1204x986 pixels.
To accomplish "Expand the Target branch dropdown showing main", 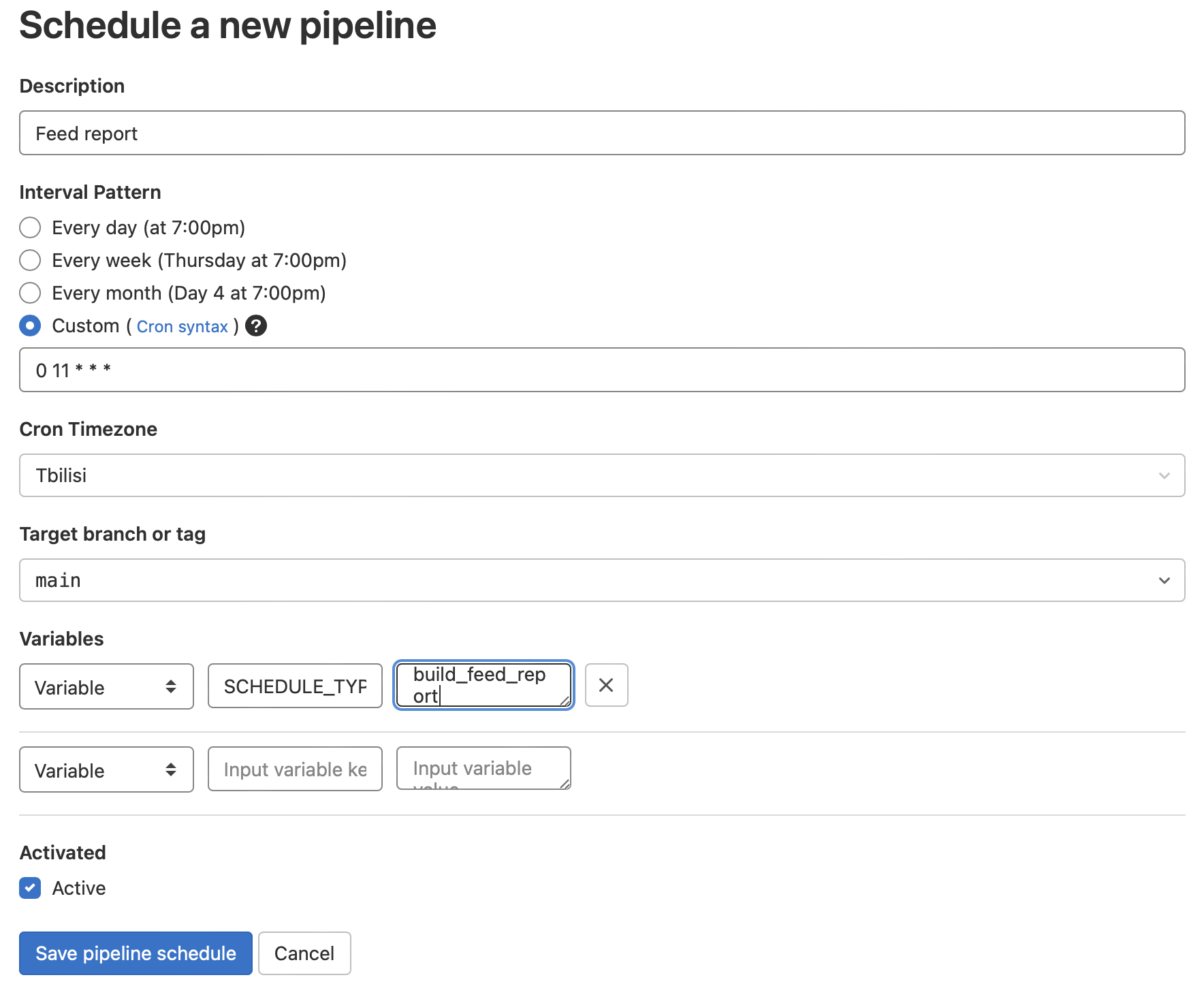I will 602,580.
